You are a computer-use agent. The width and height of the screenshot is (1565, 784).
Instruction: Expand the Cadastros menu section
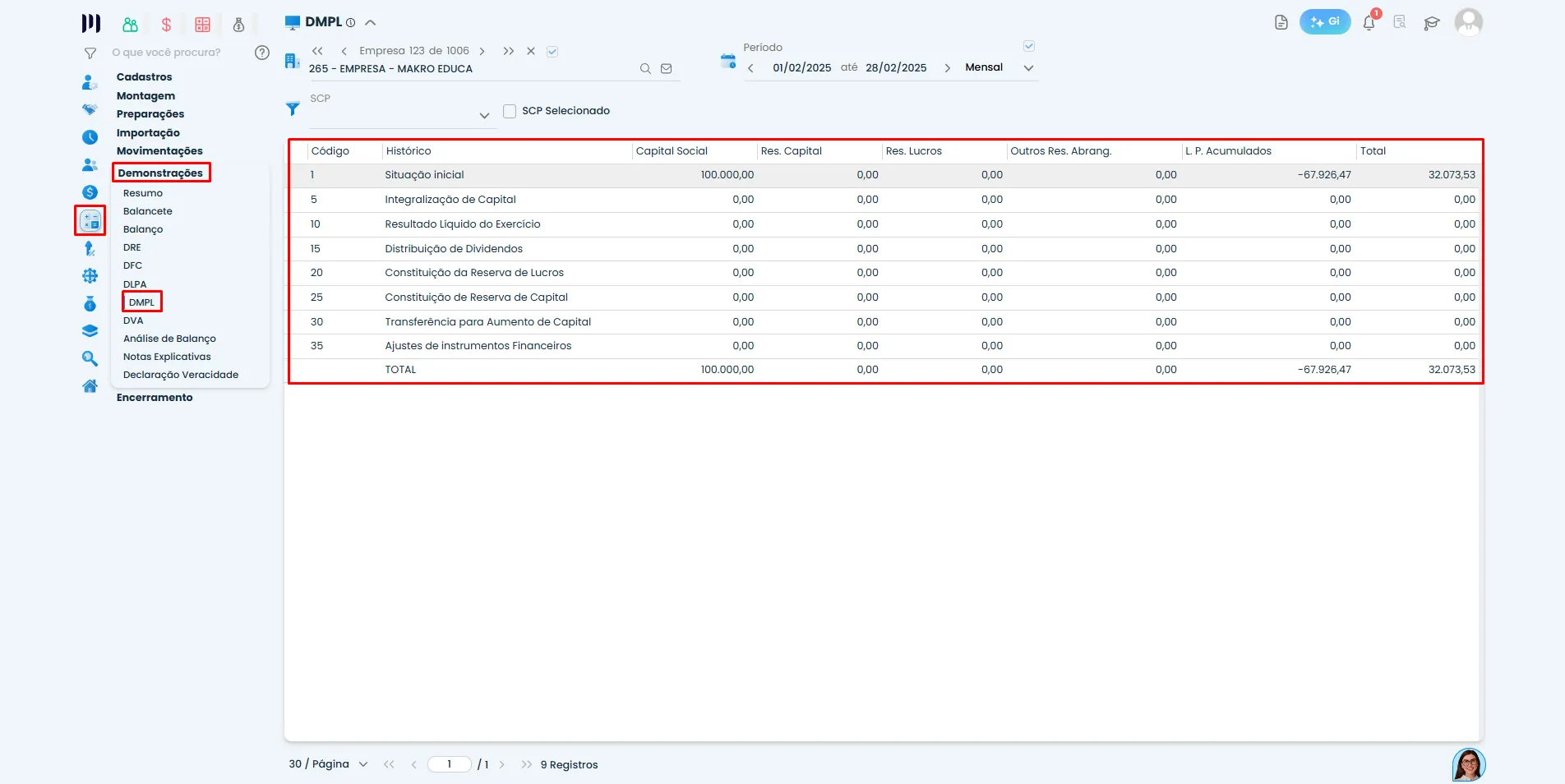[x=145, y=77]
